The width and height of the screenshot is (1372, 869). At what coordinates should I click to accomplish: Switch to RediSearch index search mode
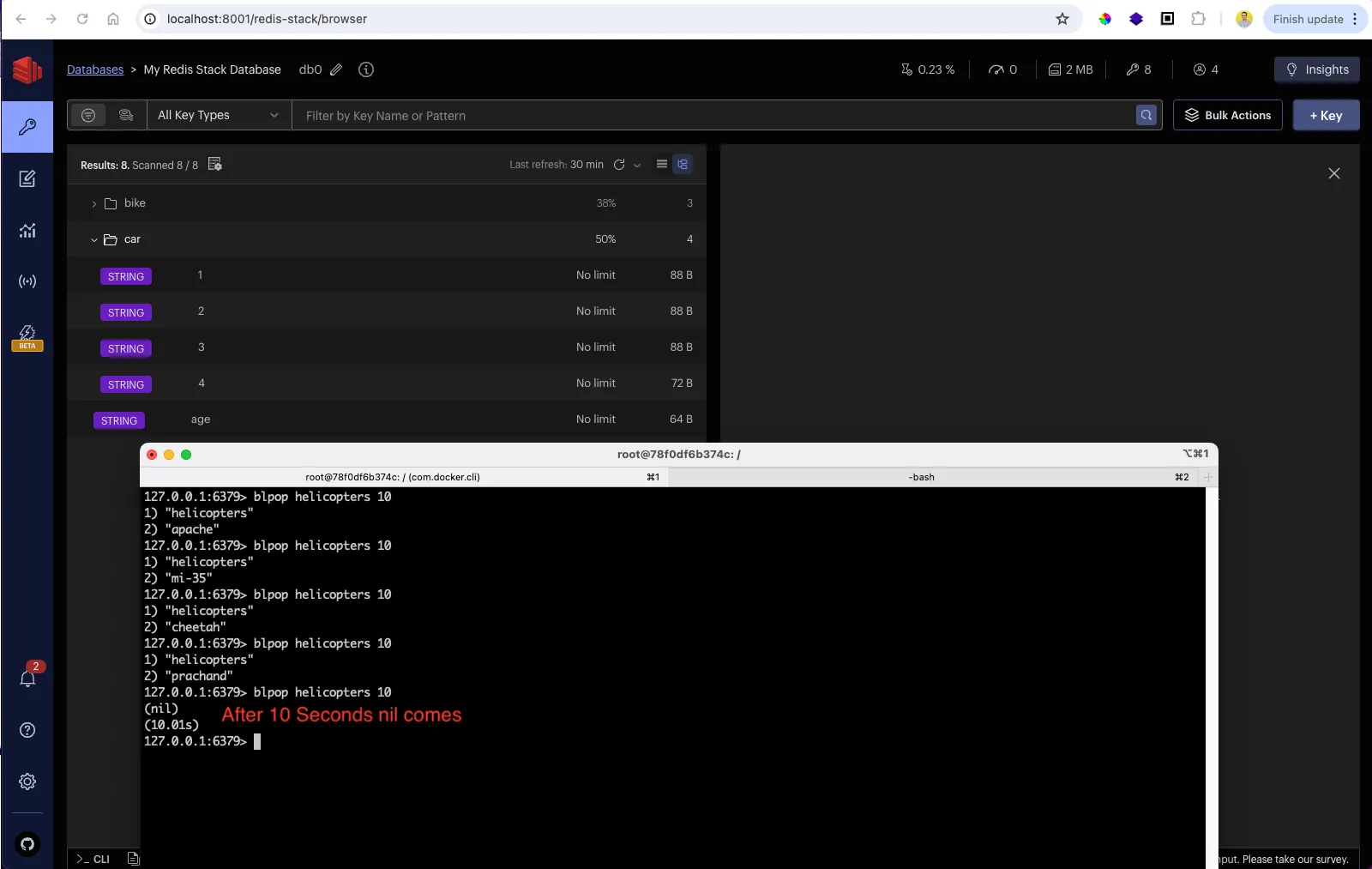pyautogui.click(x=126, y=115)
